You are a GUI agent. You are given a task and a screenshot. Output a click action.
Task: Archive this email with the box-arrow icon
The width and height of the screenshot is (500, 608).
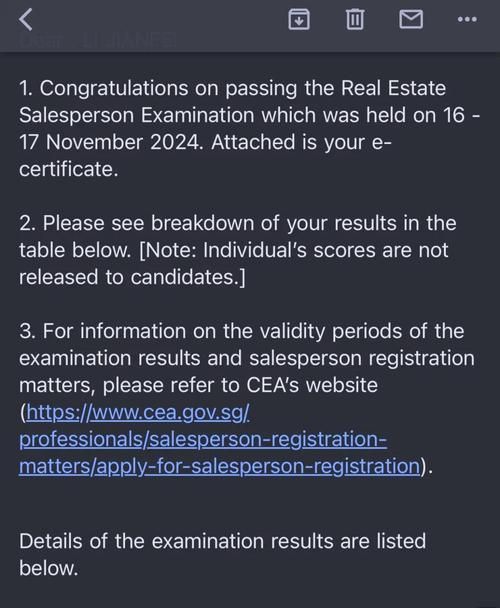coord(299,19)
